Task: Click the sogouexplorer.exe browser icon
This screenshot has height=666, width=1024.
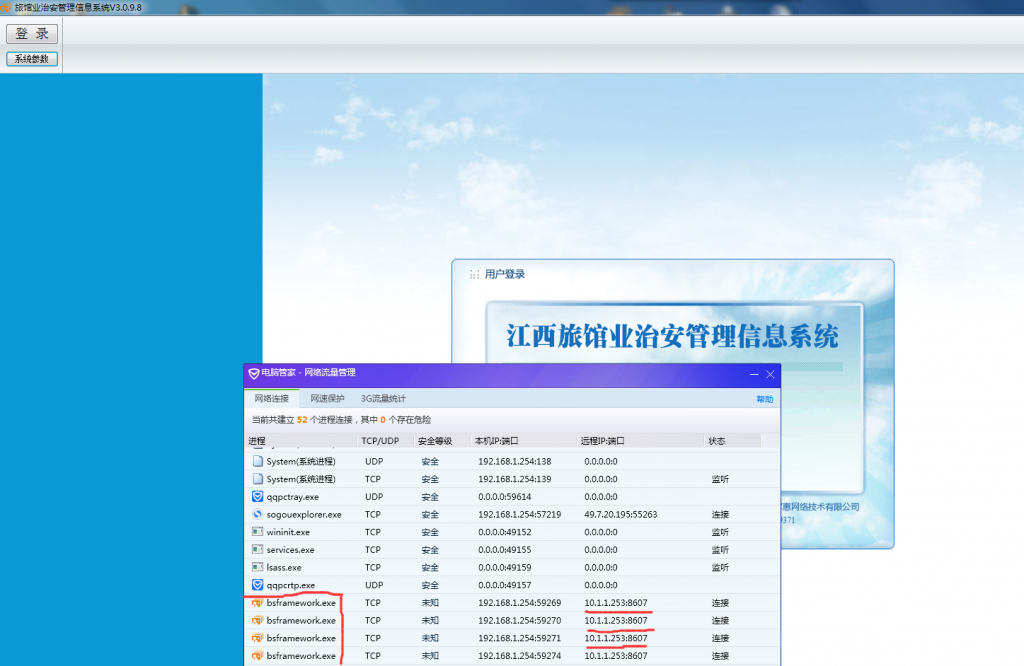Action: pyautogui.click(x=257, y=514)
